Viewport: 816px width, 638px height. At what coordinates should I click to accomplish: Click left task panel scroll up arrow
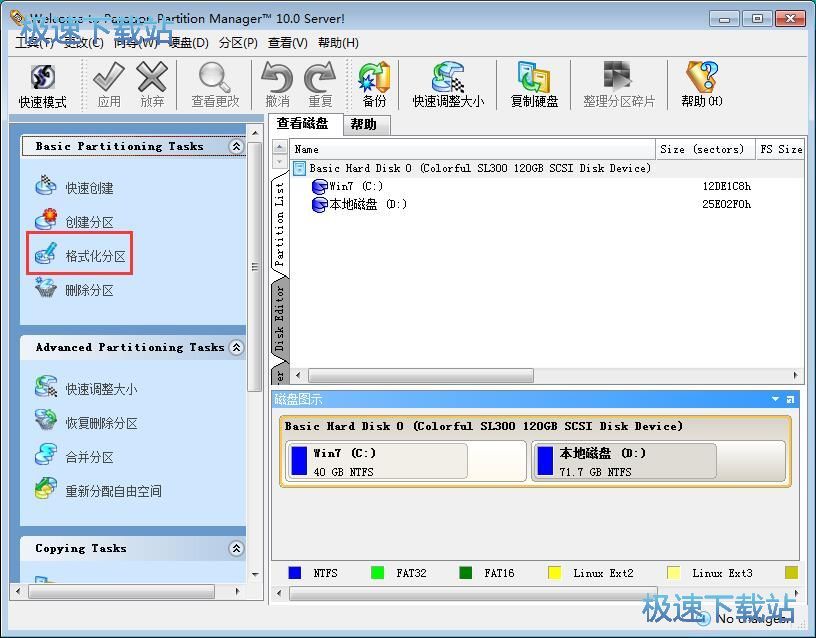255,133
